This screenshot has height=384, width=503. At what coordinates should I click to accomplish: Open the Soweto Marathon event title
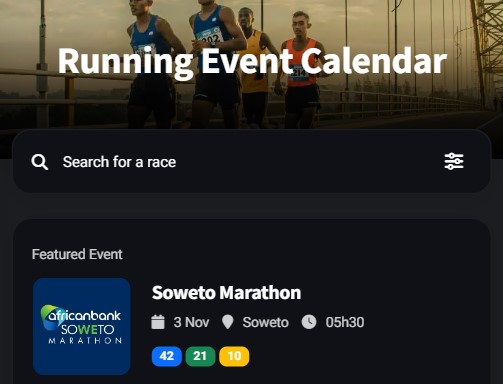[226, 293]
